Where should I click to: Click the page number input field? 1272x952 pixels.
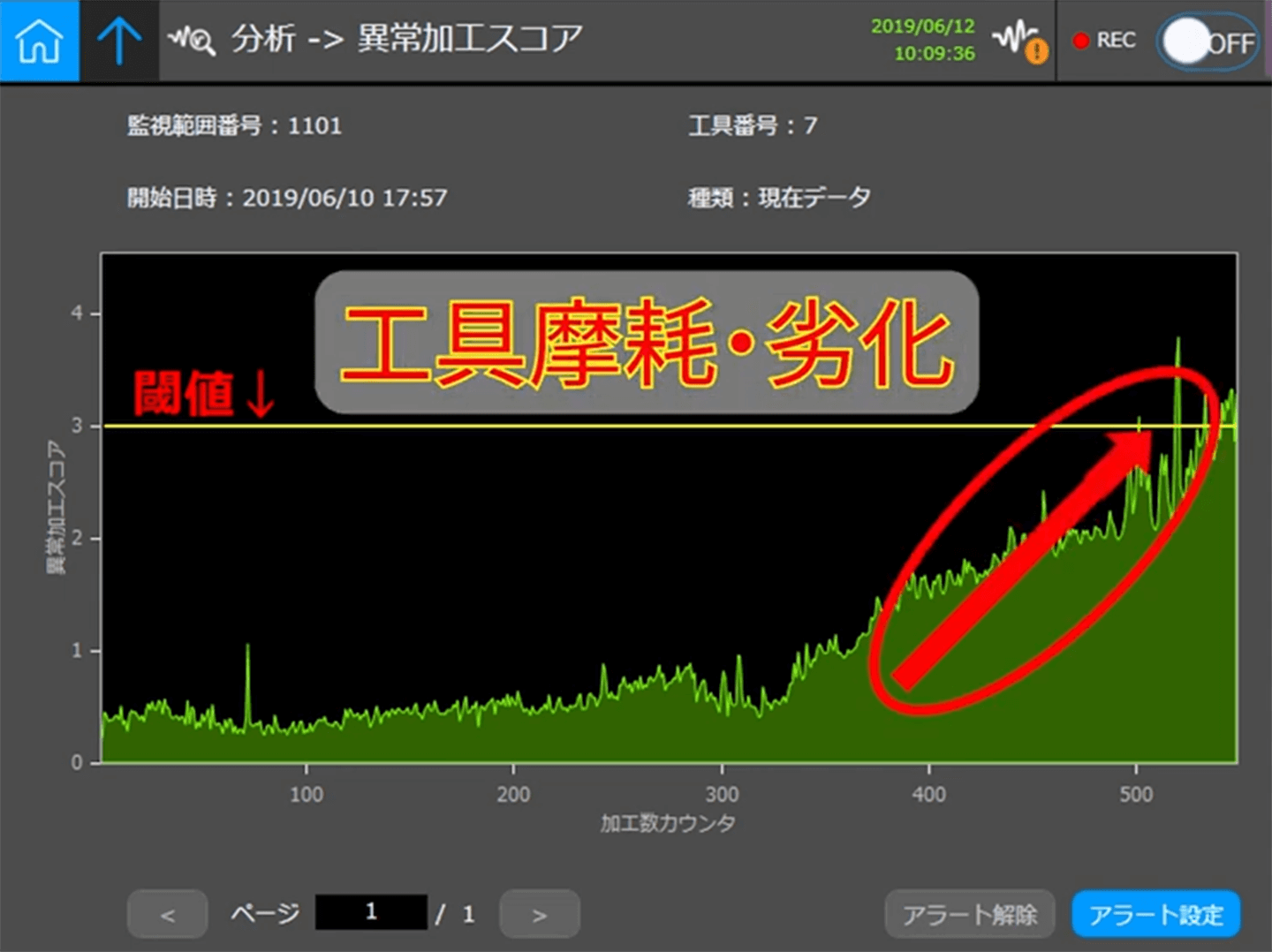371,912
